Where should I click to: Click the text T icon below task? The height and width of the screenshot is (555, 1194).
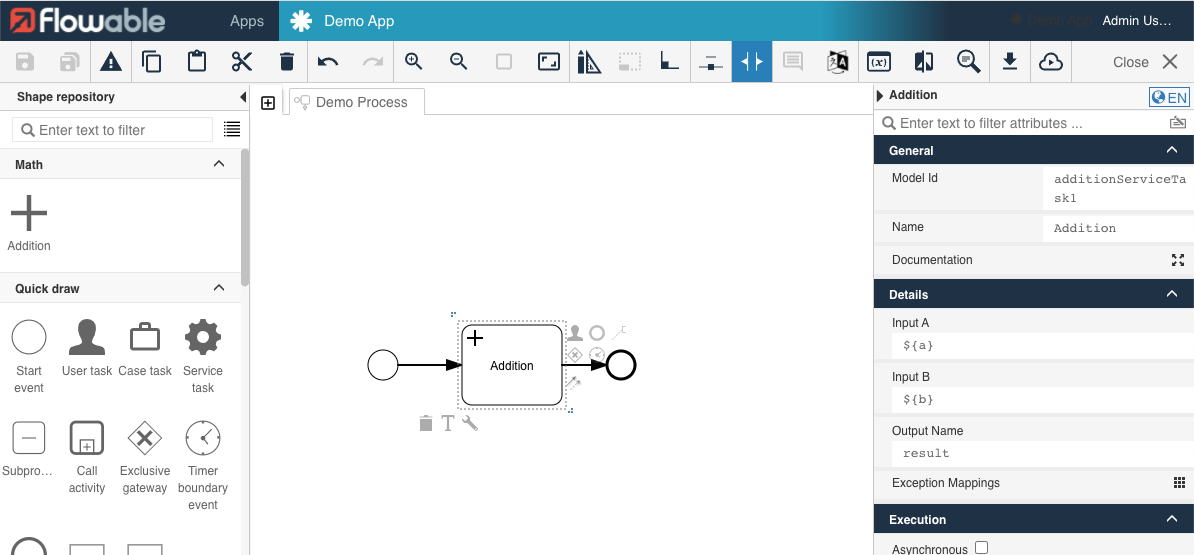point(448,423)
